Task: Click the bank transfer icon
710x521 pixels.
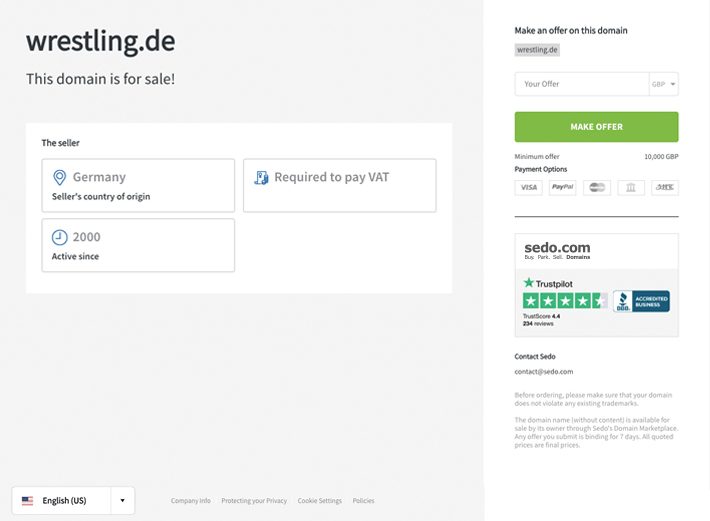Action: 631,187
